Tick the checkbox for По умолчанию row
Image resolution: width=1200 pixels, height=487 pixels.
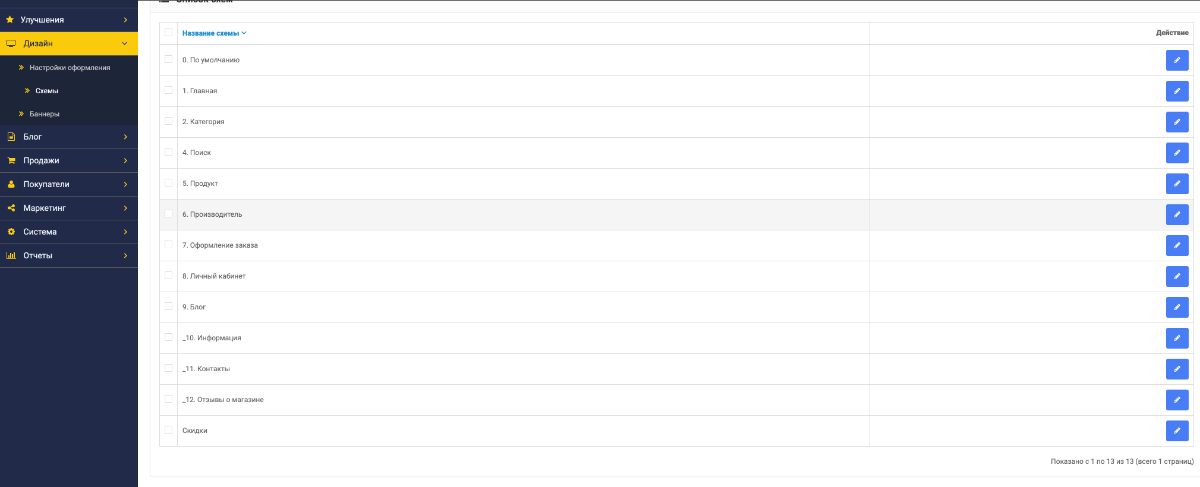coord(168,60)
